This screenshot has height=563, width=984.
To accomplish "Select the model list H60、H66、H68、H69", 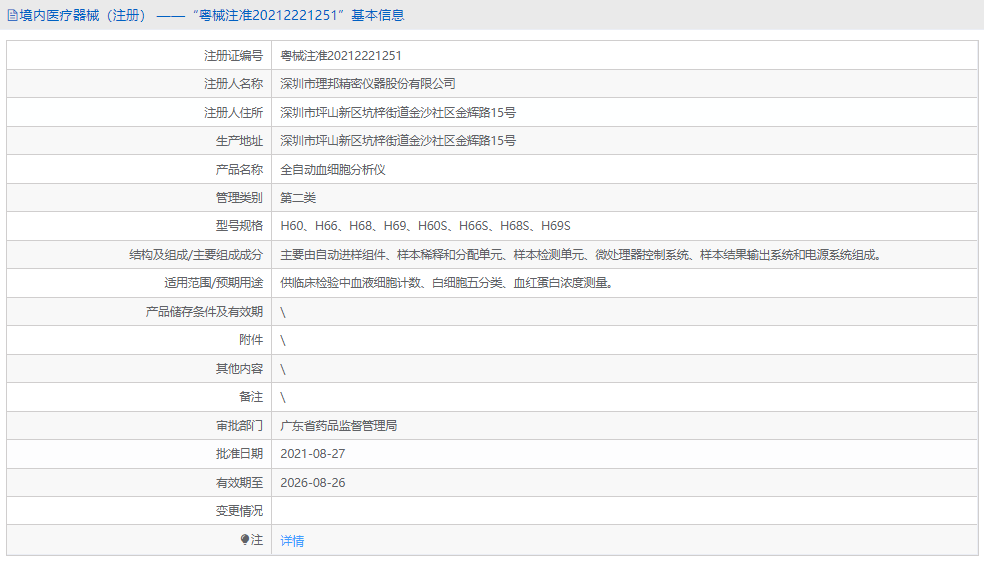I will tap(425, 226).
